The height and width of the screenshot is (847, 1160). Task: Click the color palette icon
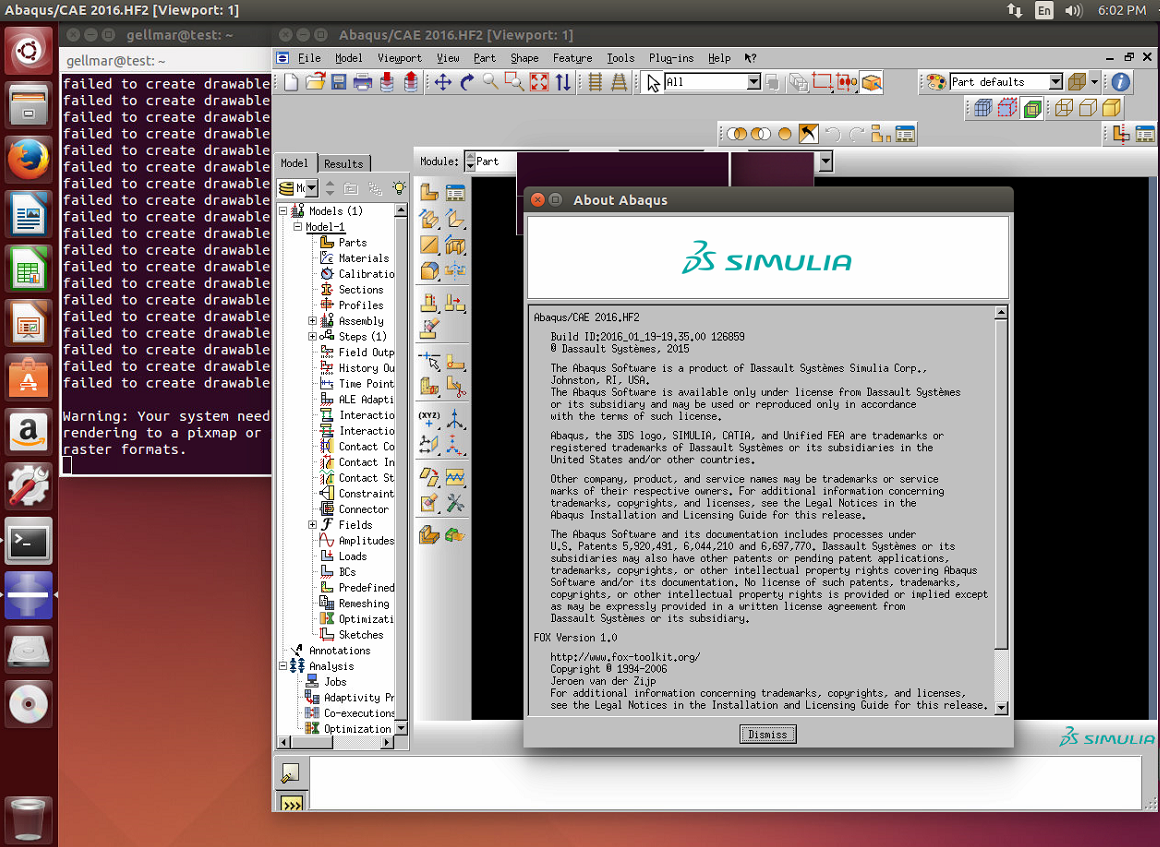[x=936, y=81]
